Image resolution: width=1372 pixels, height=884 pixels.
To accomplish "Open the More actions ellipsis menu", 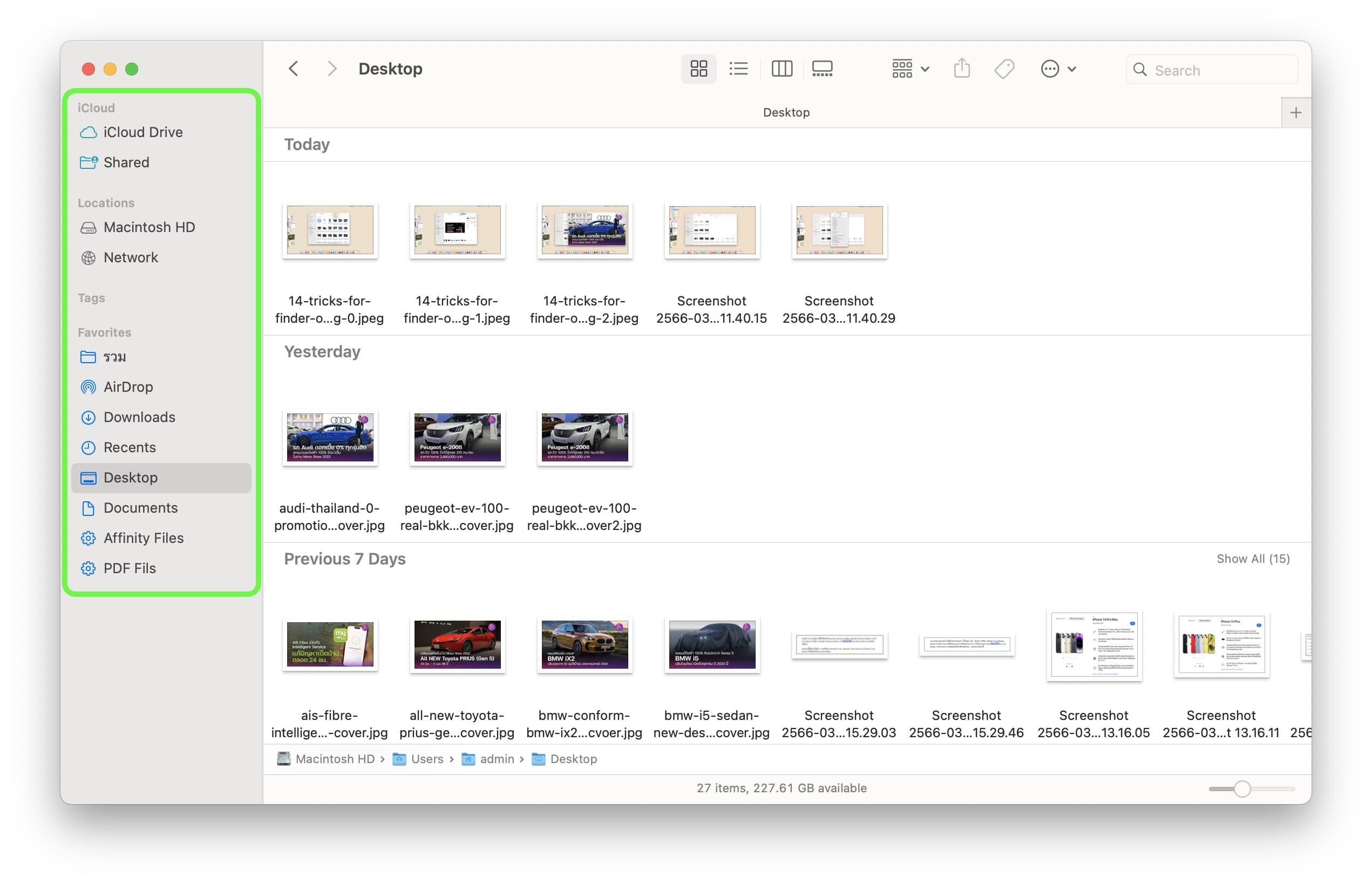I will point(1057,69).
